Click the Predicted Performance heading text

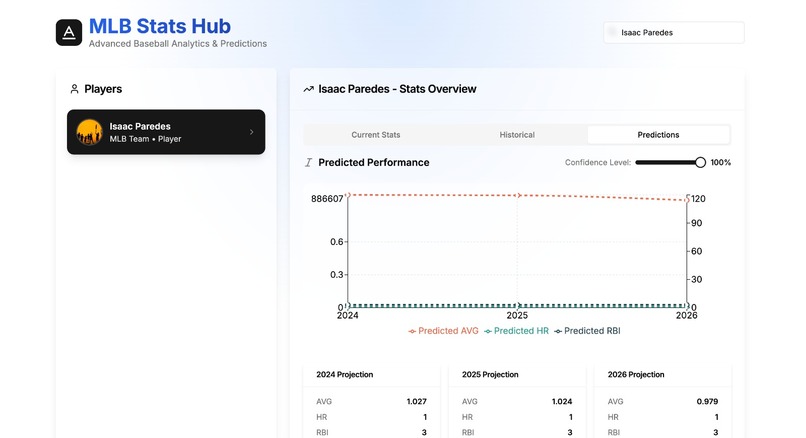pyautogui.click(x=374, y=162)
